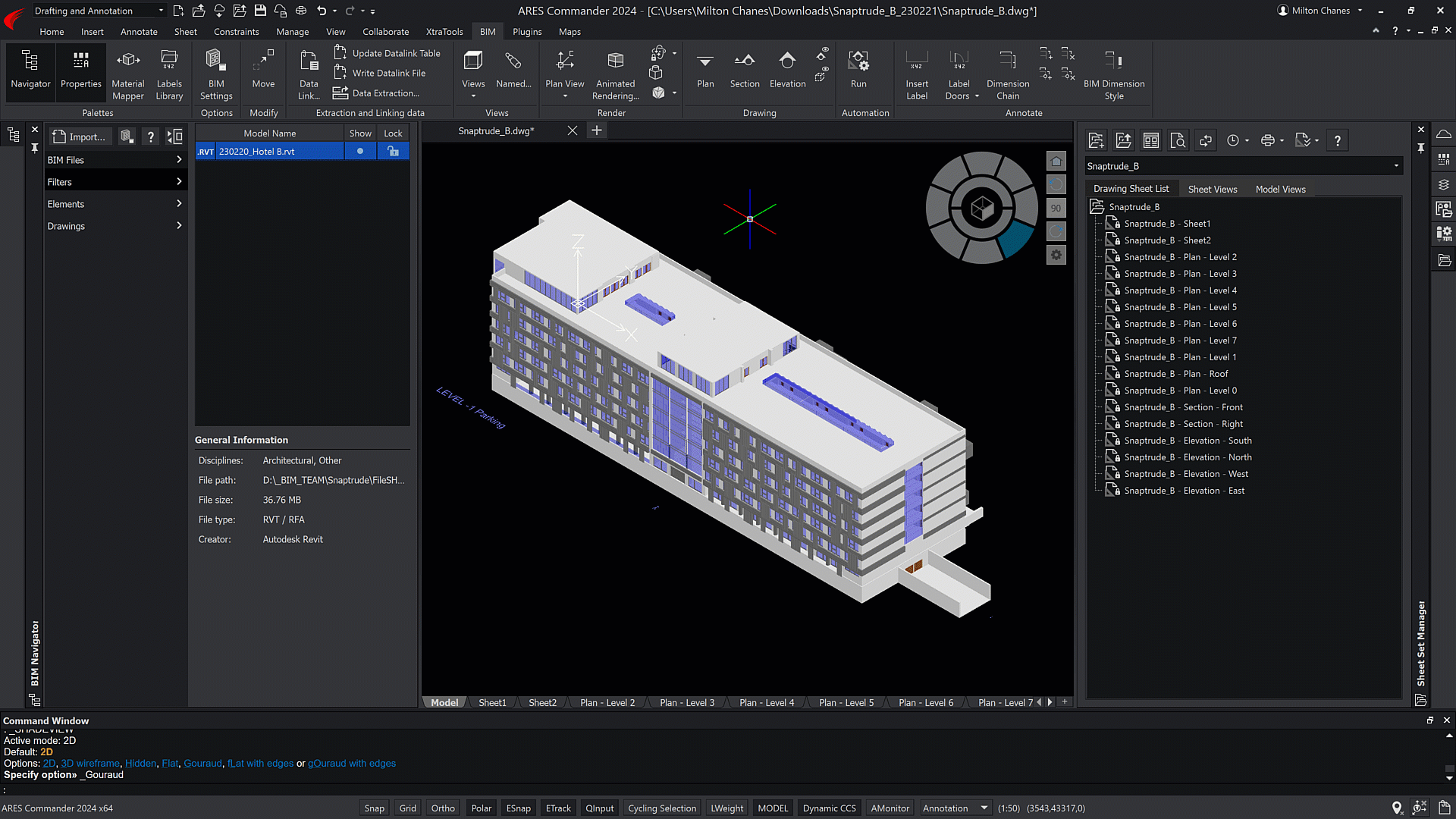
Task: Click the Import button in BIM Navigator
Action: [80, 136]
